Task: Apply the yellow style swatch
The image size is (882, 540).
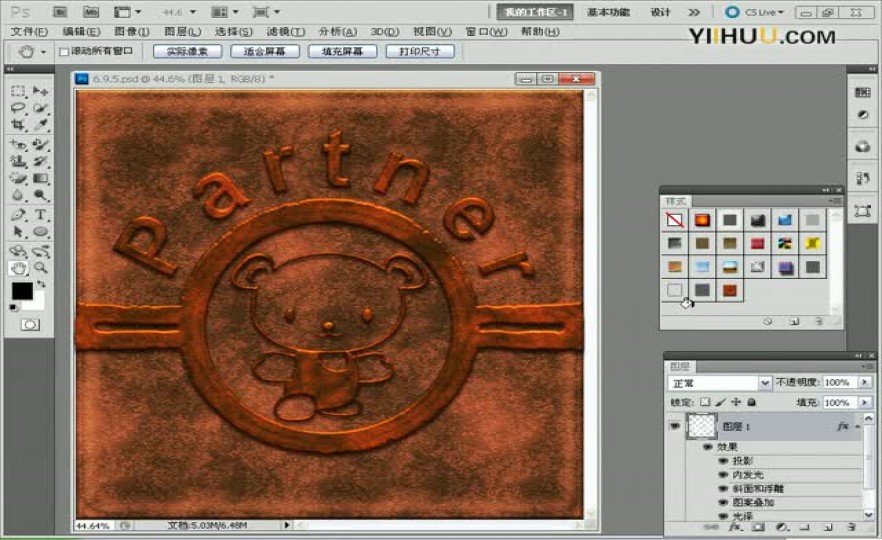Action: tap(812, 243)
